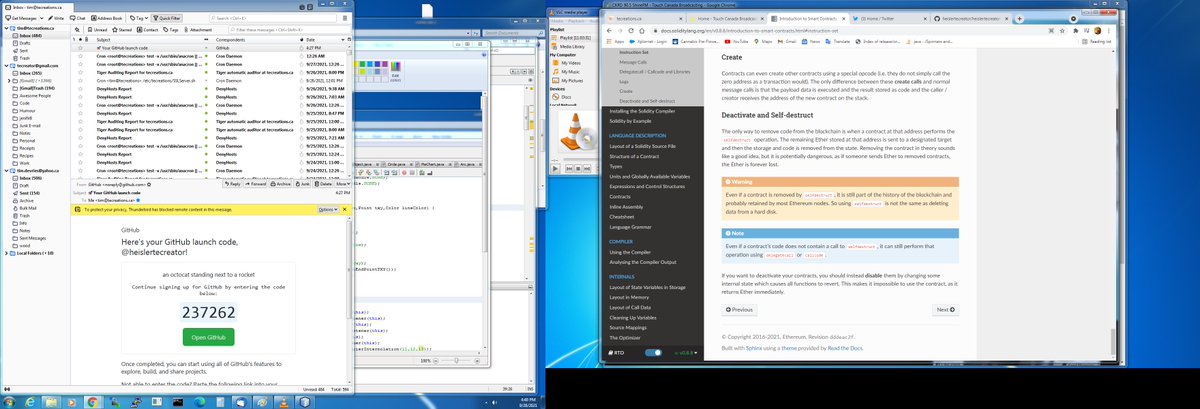This screenshot has height=409, width=1200.
Task: Click the Chrome address bar
Action: (860, 31)
